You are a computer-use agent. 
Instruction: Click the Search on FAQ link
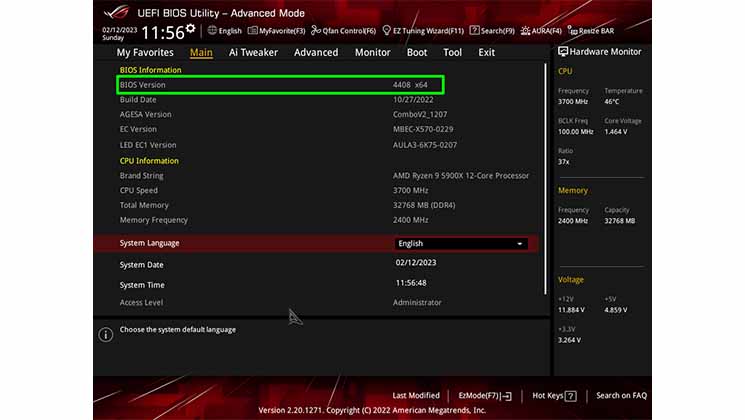click(x=621, y=395)
